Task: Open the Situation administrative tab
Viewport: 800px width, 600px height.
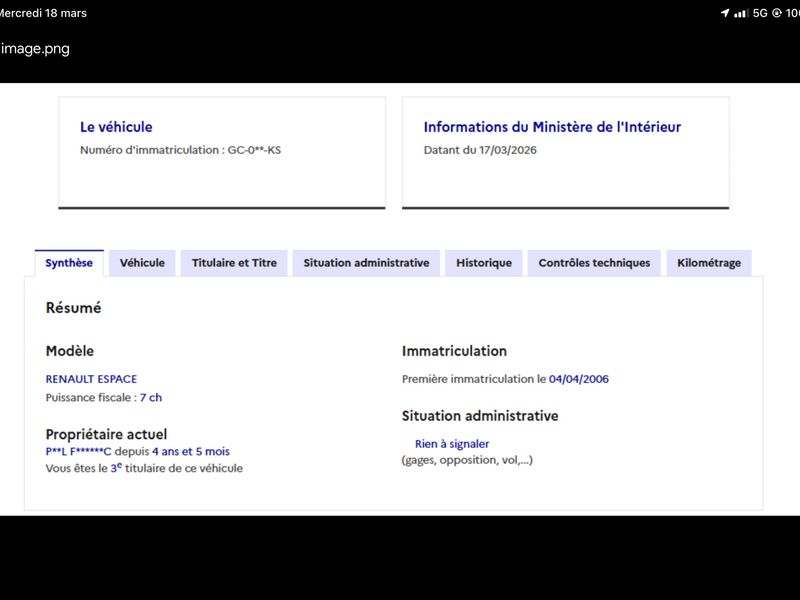Action: tap(366, 263)
